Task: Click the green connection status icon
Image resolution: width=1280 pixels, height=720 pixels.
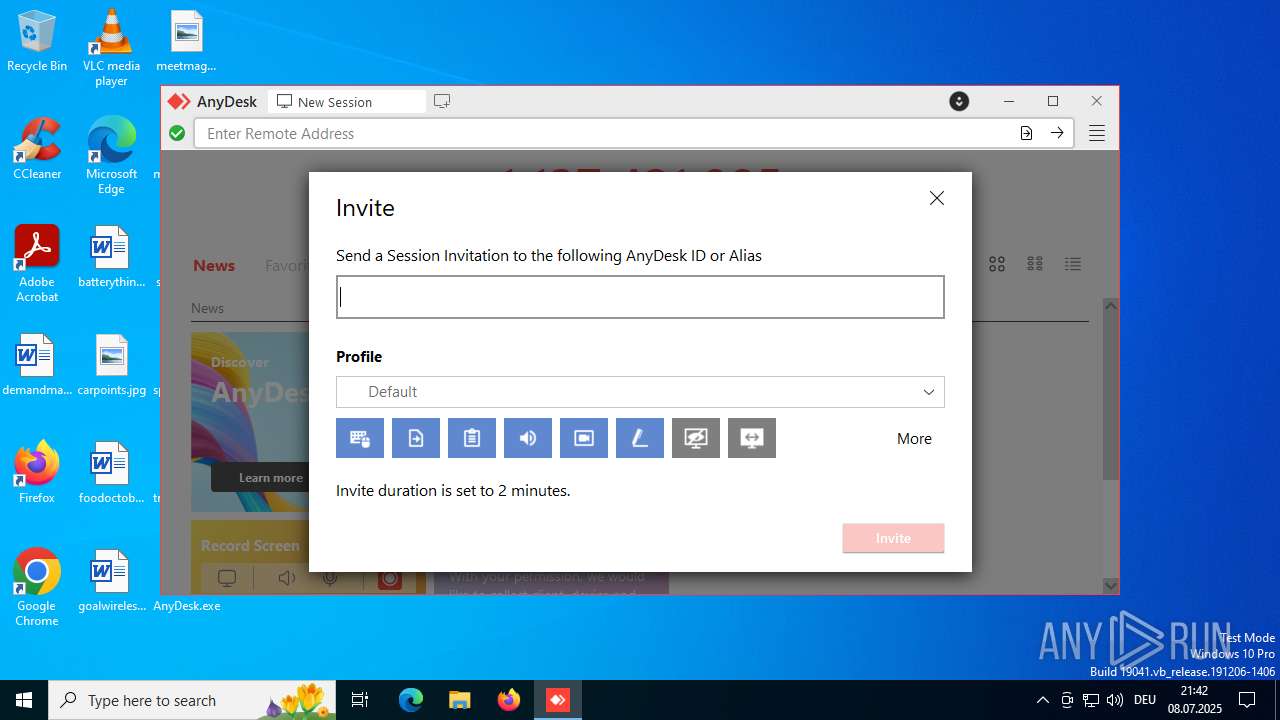Action: click(177, 133)
